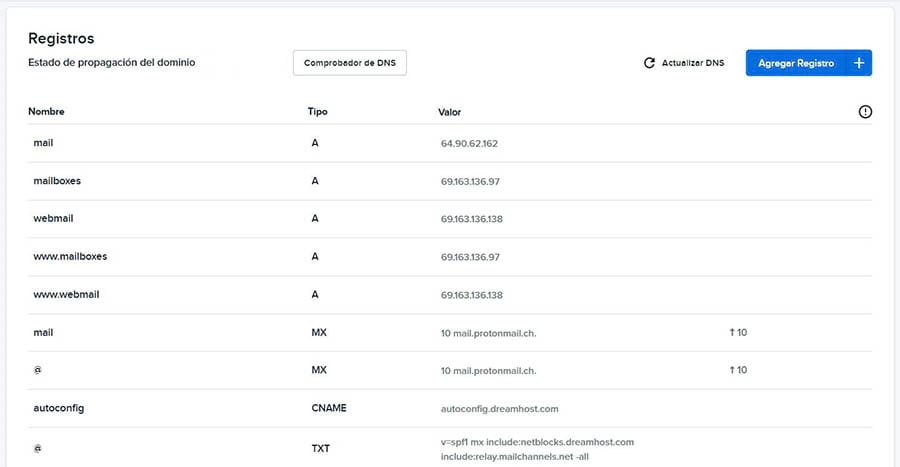The width and height of the screenshot is (900, 467).
Task: Select the mail A record name
Action: 43,143
